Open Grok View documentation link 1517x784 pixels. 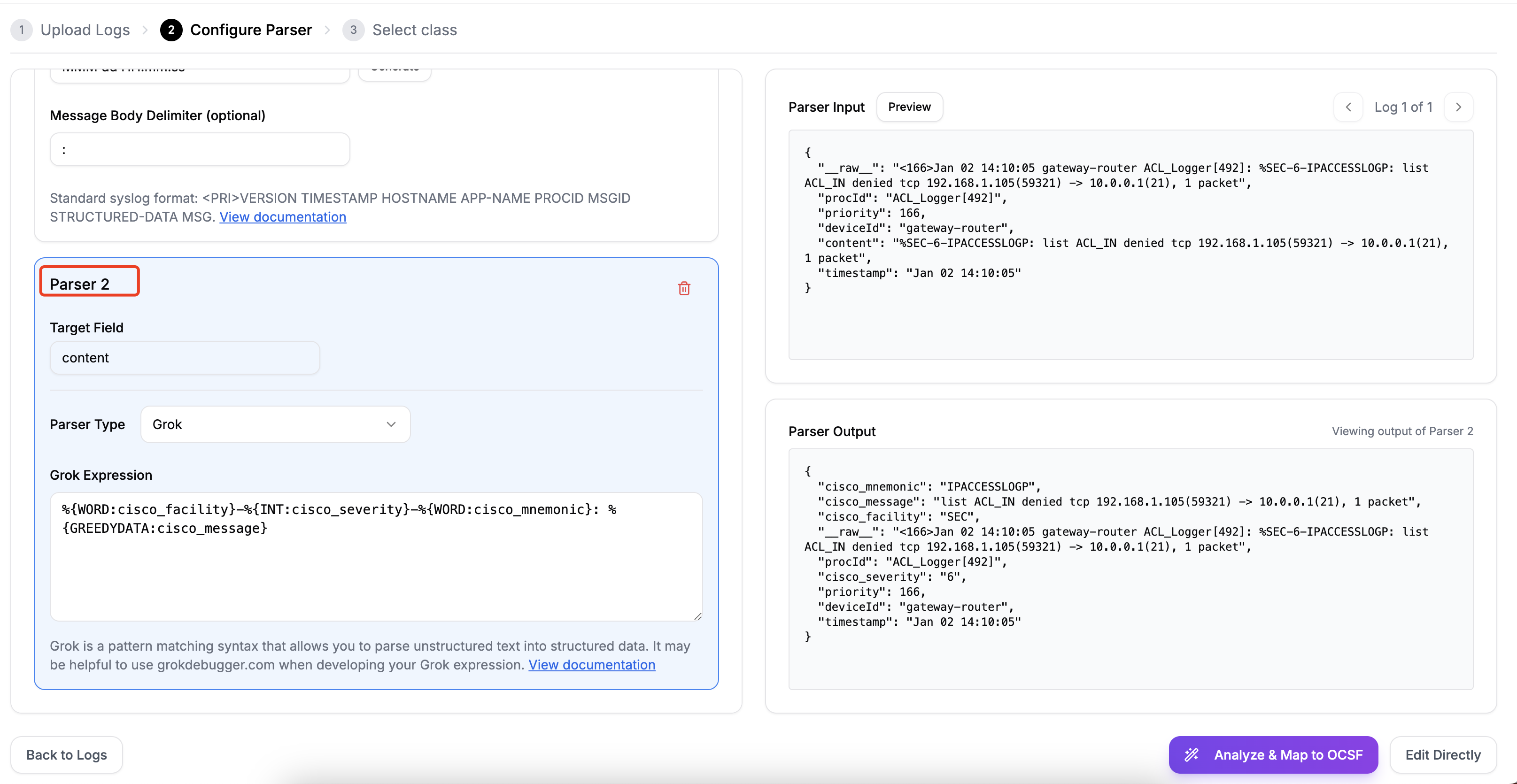tap(591, 664)
